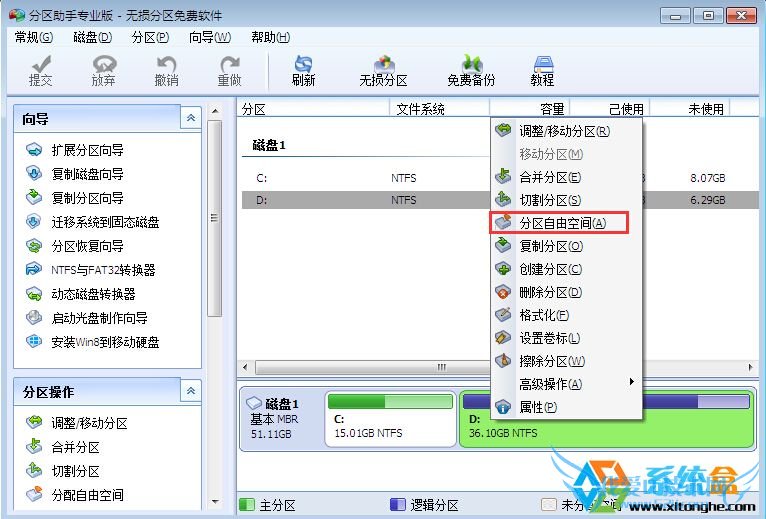Click the 免费备份 toolbar icon
The image size is (766, 519).
[x=471, y=71]
